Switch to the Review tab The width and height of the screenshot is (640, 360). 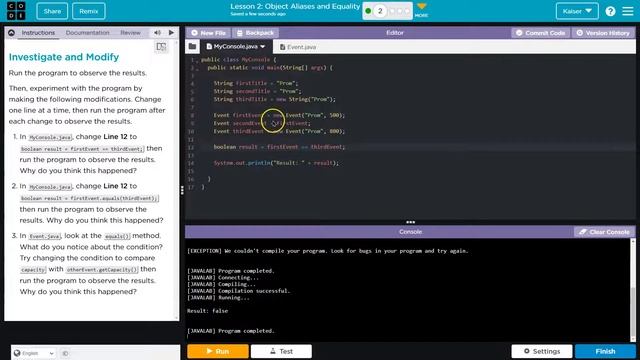point(130,33)
